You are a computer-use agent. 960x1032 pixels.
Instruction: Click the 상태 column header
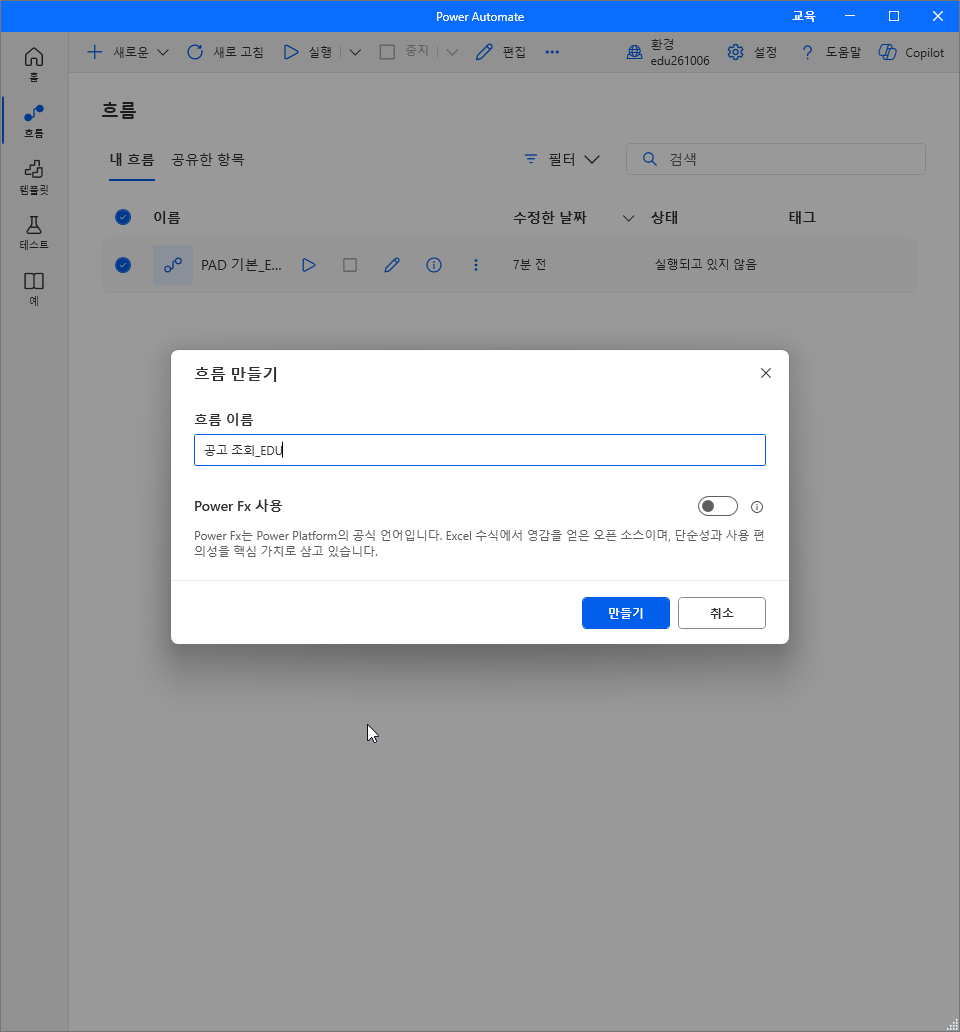[x=664, y=217]
